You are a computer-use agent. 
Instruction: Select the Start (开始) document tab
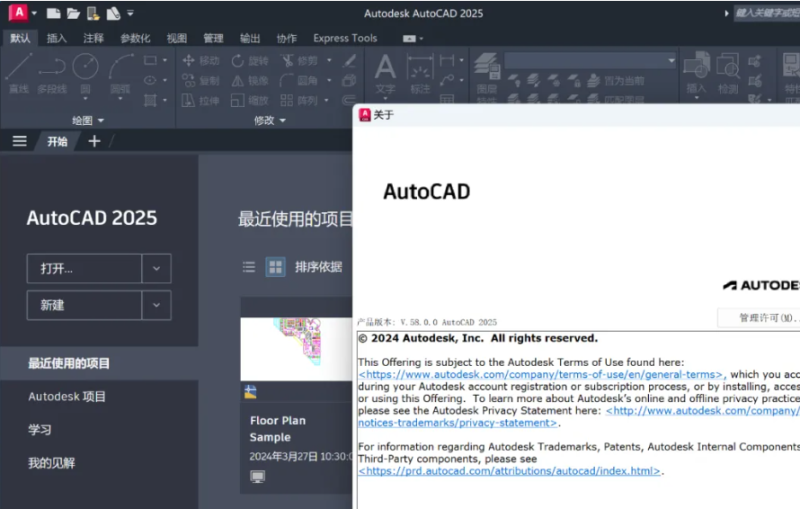click(57, 141)
